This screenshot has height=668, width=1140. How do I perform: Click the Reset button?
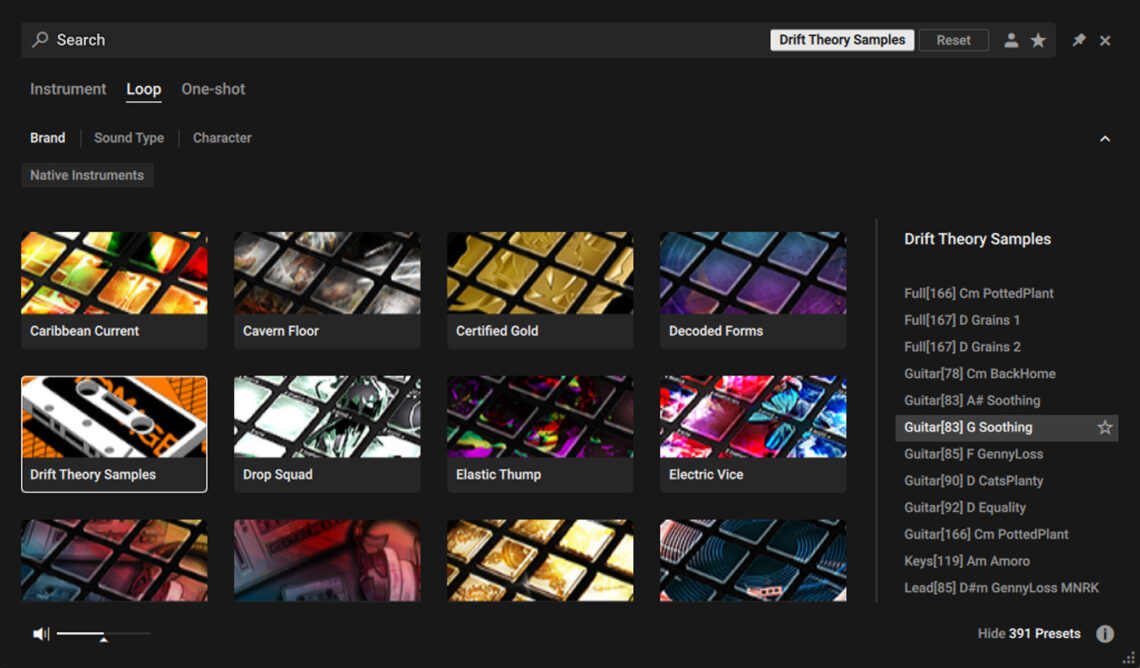[x=953, y=40]
